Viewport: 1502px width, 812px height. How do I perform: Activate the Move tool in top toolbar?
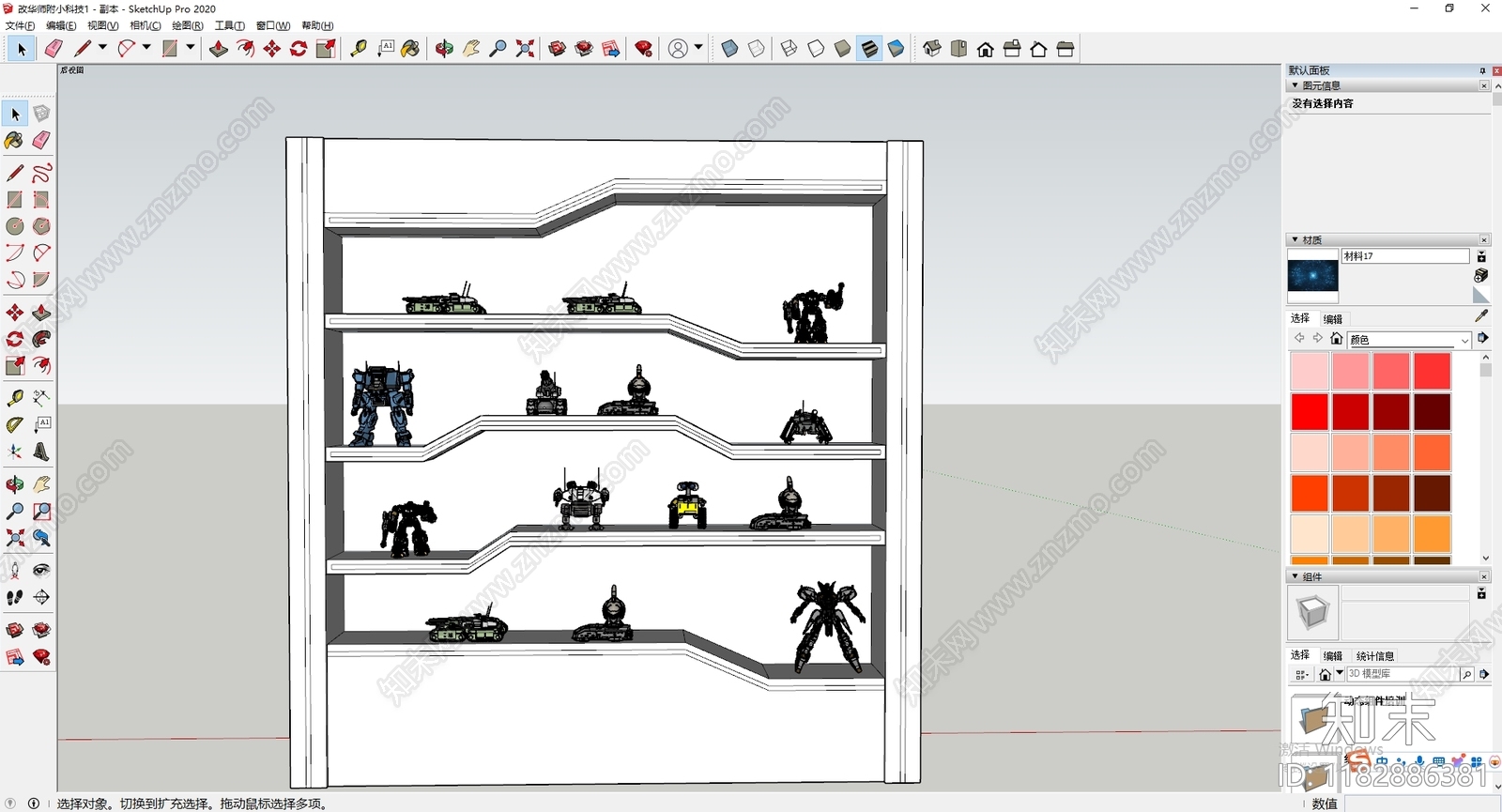point(272,49)
